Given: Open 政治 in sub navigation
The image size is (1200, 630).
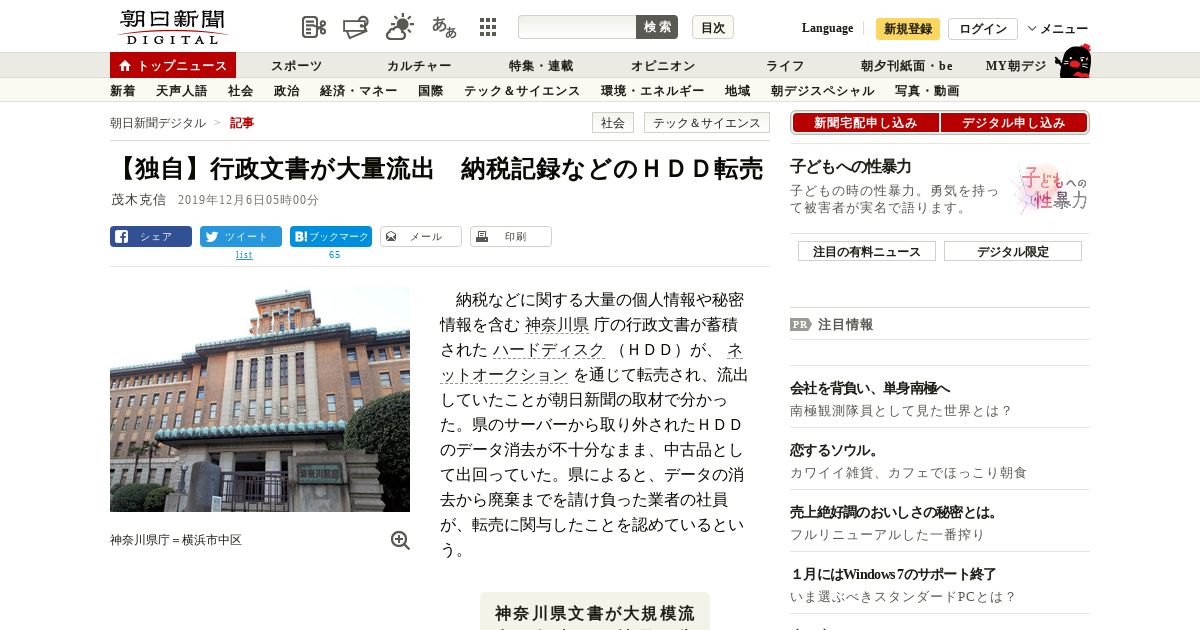Looking at the screenshot, I should coord(286,91).
